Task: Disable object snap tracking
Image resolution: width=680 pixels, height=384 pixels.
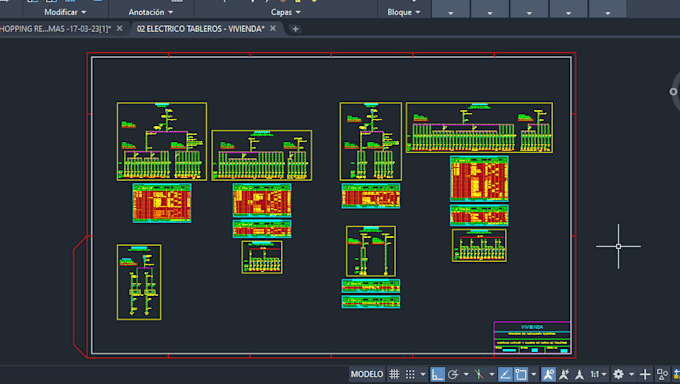Action: coord(505,374)
